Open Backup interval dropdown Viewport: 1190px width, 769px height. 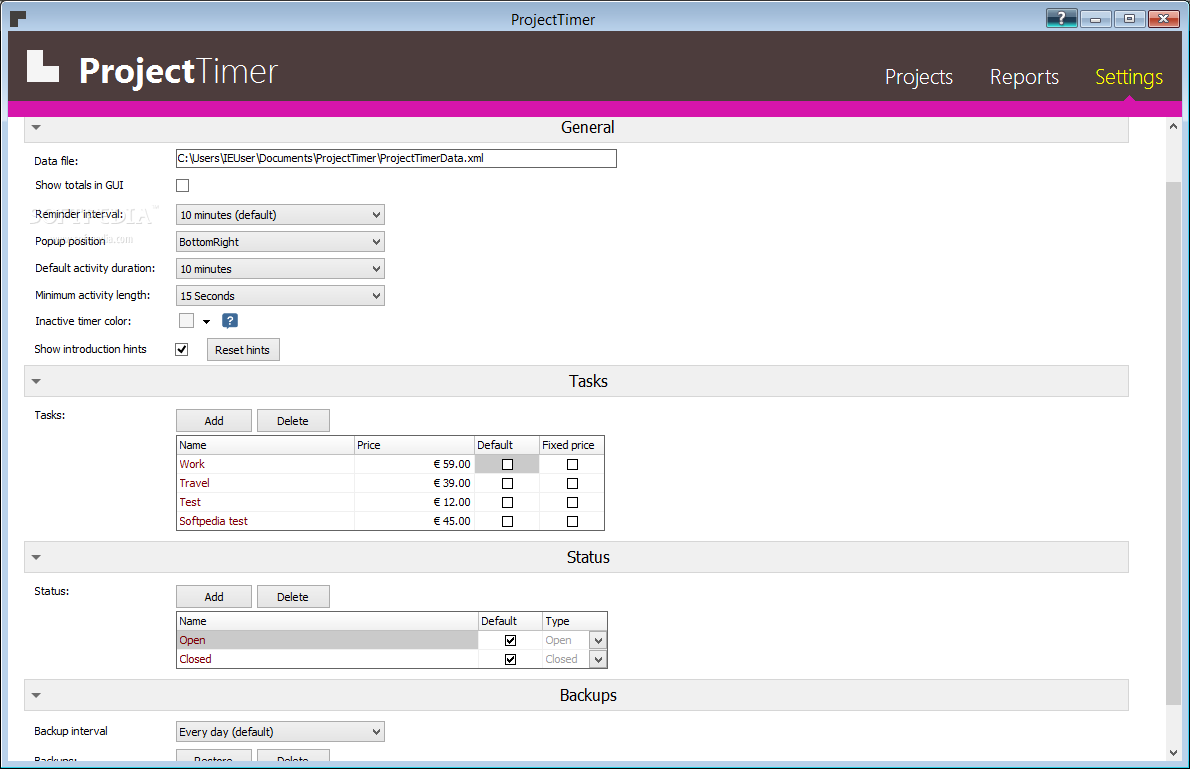point(280,732)
